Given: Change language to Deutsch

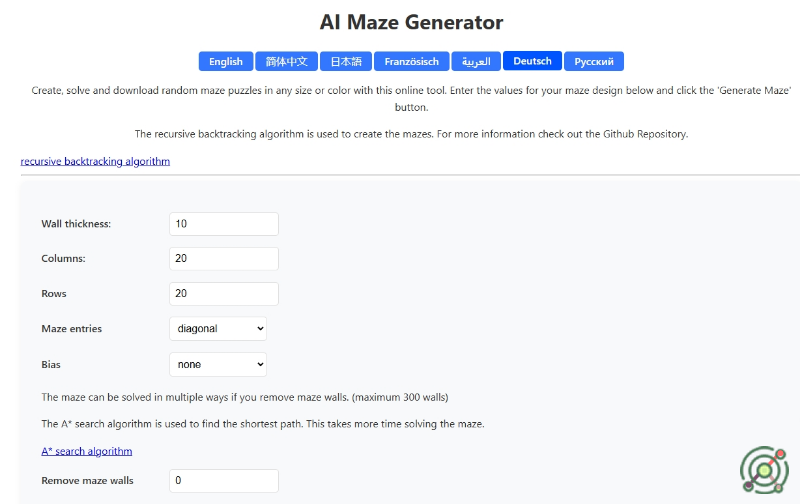Looking at the screenshot, I should (x=532, y=61).
